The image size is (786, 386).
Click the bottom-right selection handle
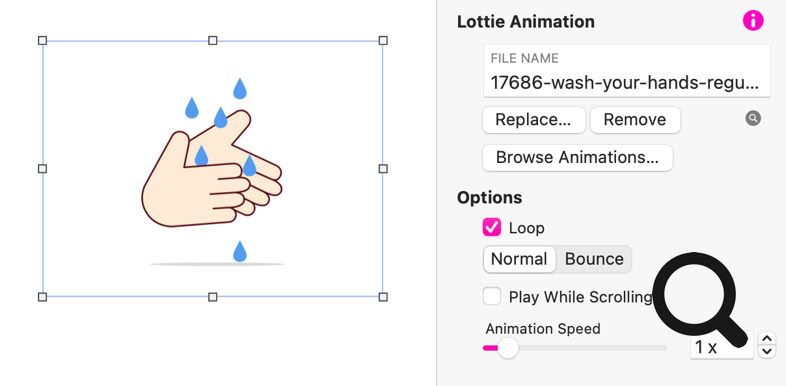pyautogui.click(x=383, y=297)
